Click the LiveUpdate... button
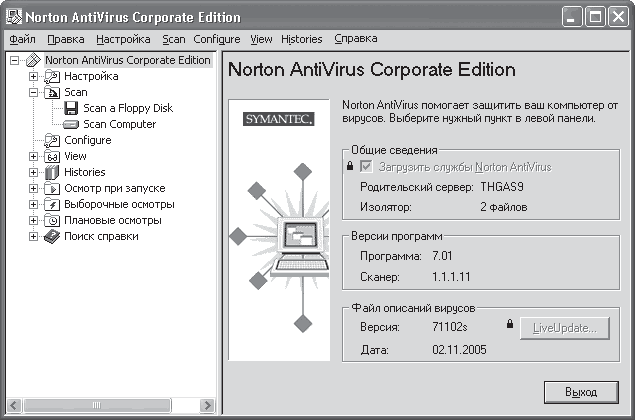The width and height of the screenshot is (635, 420). pos(565,328)
